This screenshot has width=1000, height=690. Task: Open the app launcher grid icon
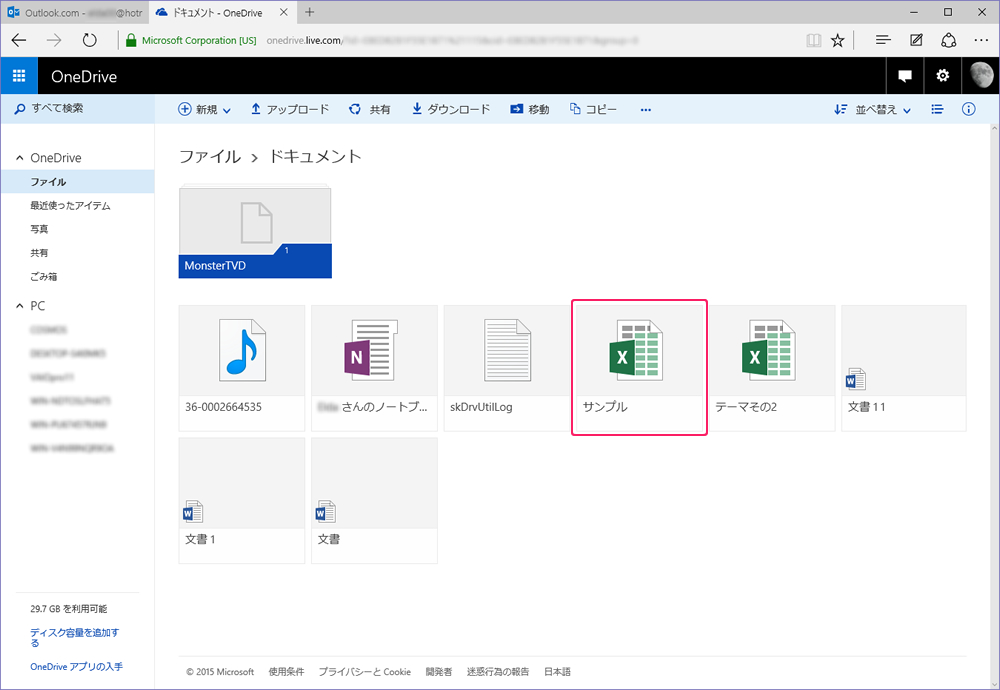[19, 76]
